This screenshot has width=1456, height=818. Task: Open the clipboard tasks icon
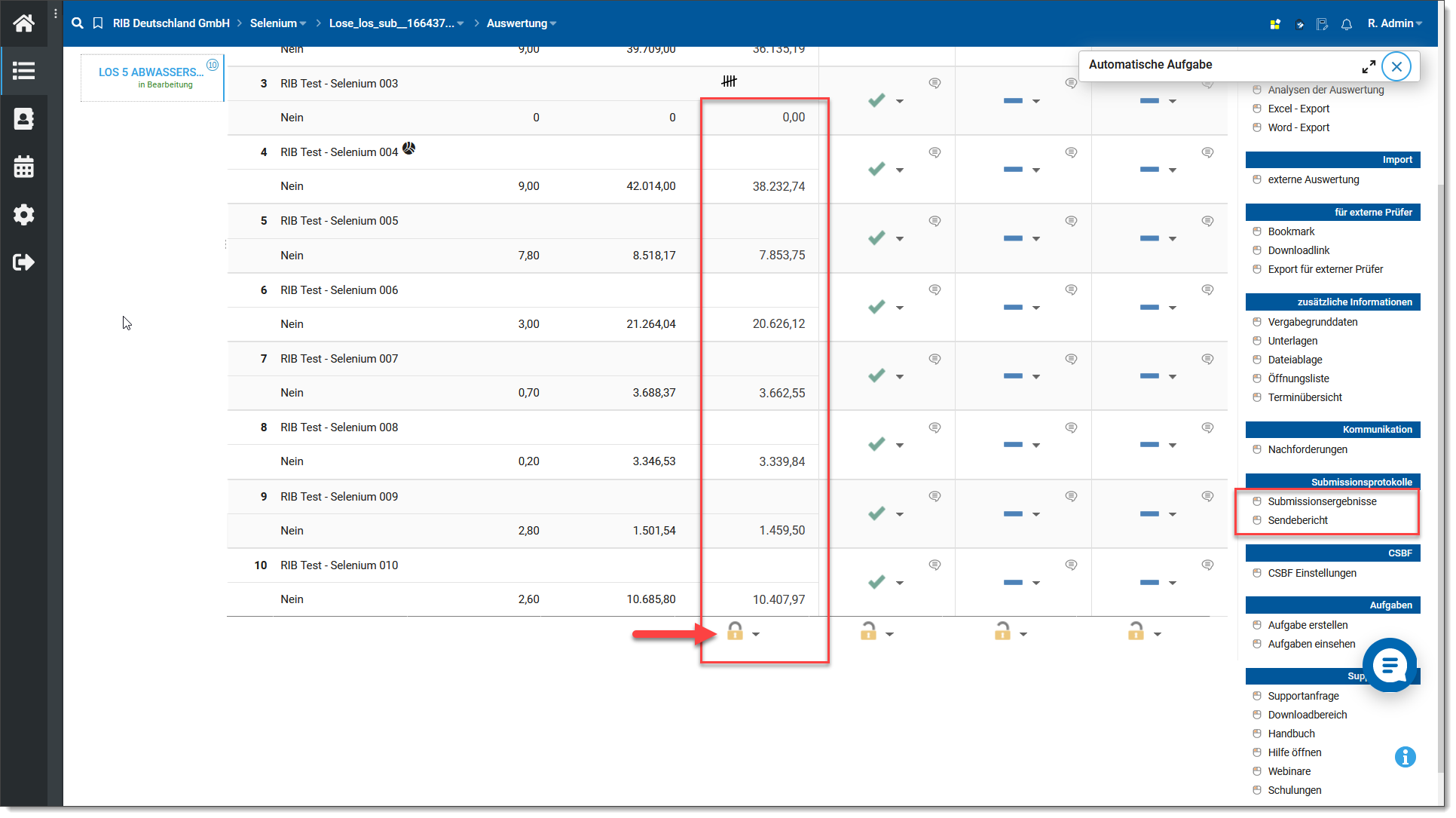(x=1299, y=24)
